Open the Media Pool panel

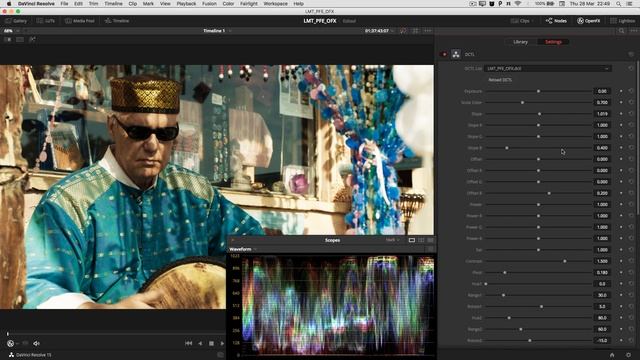pos(80,21)
